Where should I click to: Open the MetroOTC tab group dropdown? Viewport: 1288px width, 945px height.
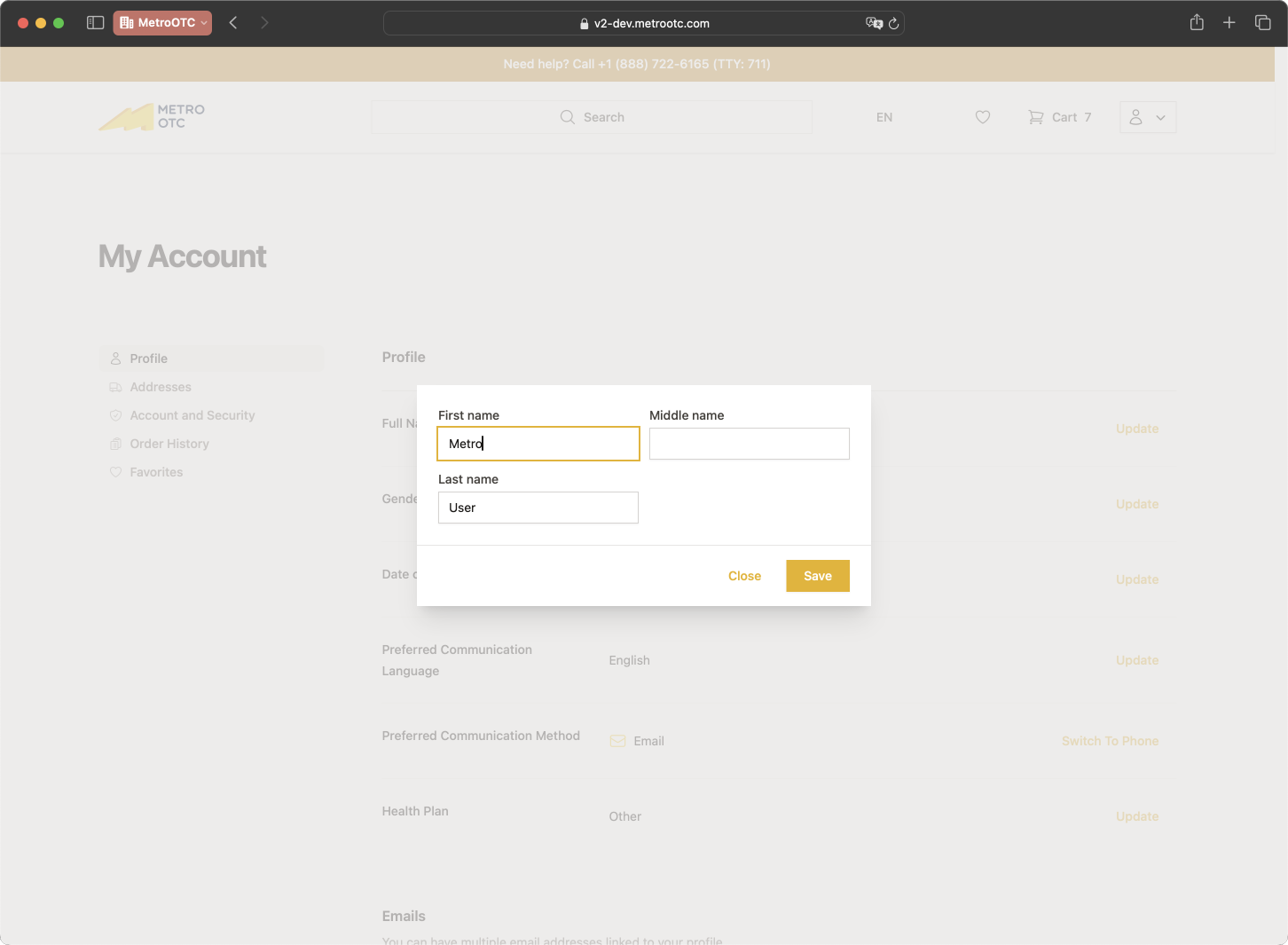[x=162, y=23]
